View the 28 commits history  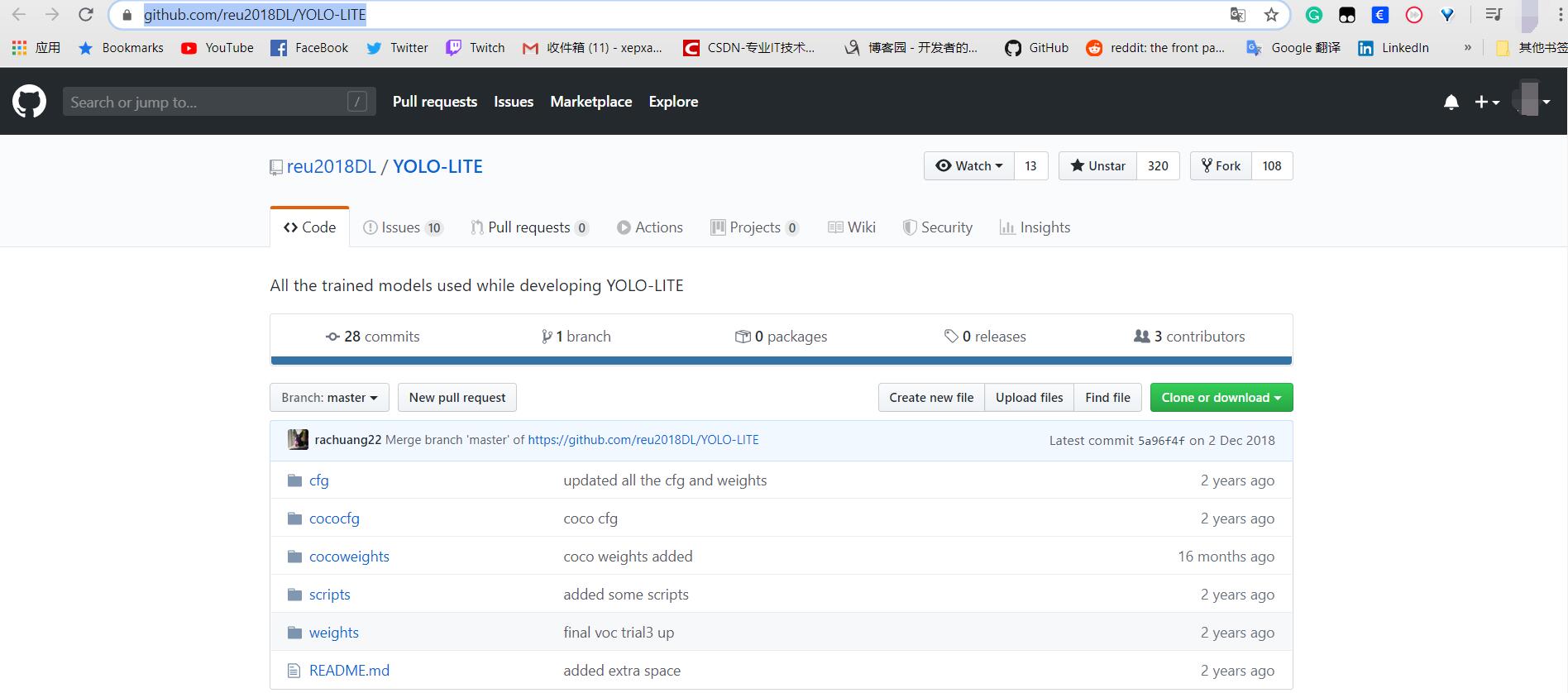pyautogui.click(x=372, y=337)
